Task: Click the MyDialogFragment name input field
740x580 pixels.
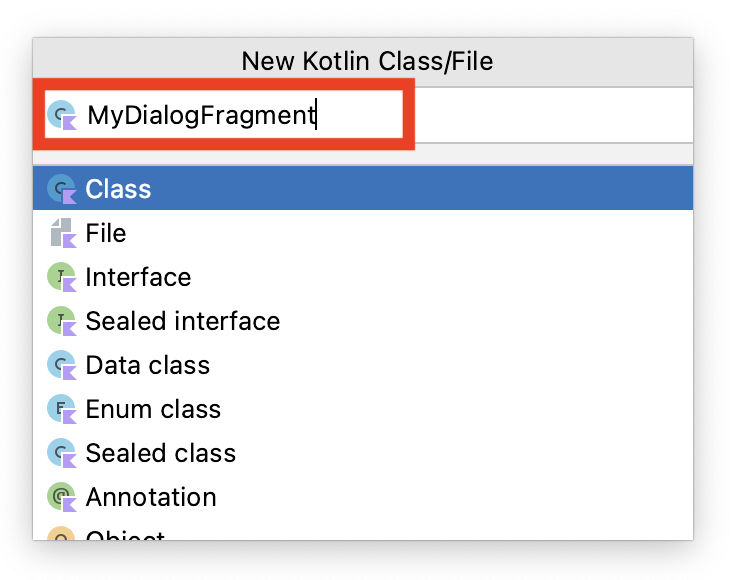Action: coord(363,115)
